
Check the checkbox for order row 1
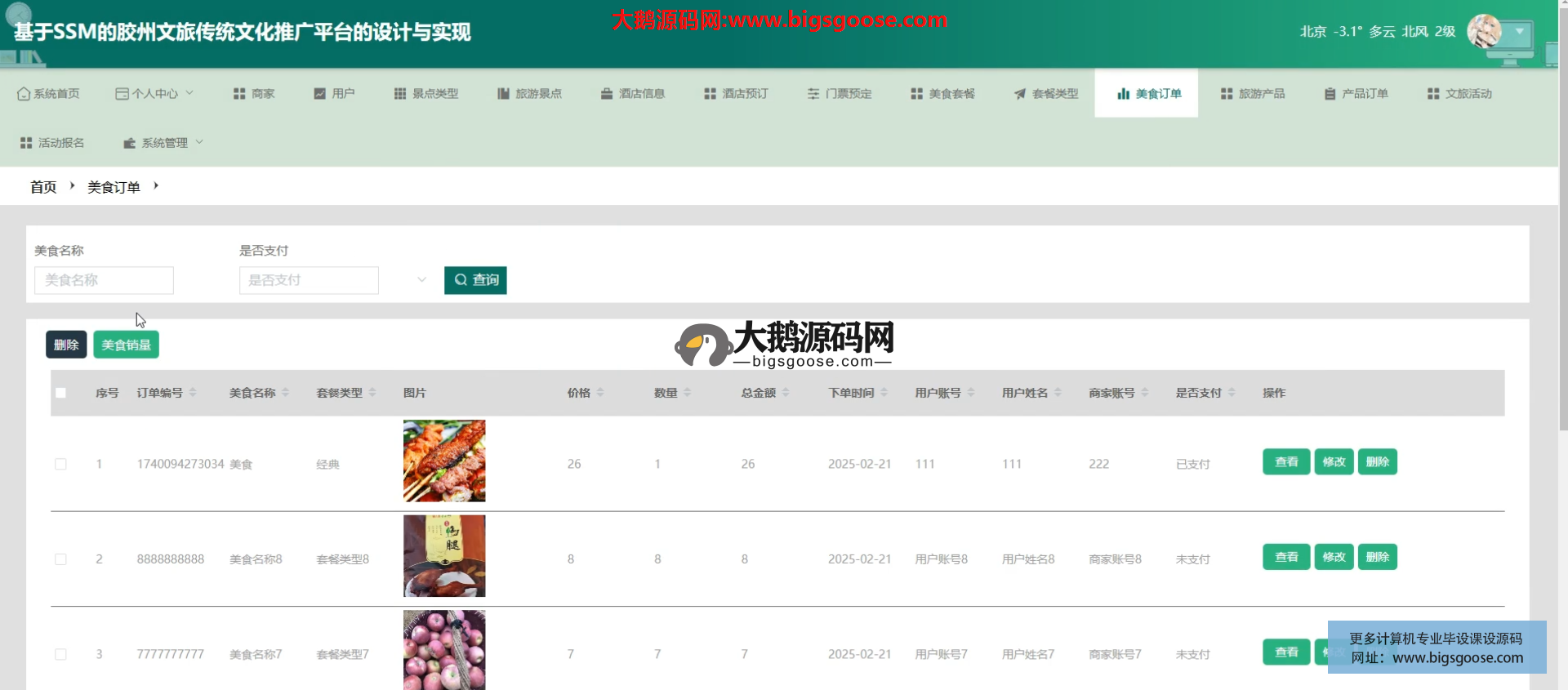point(60,464)
